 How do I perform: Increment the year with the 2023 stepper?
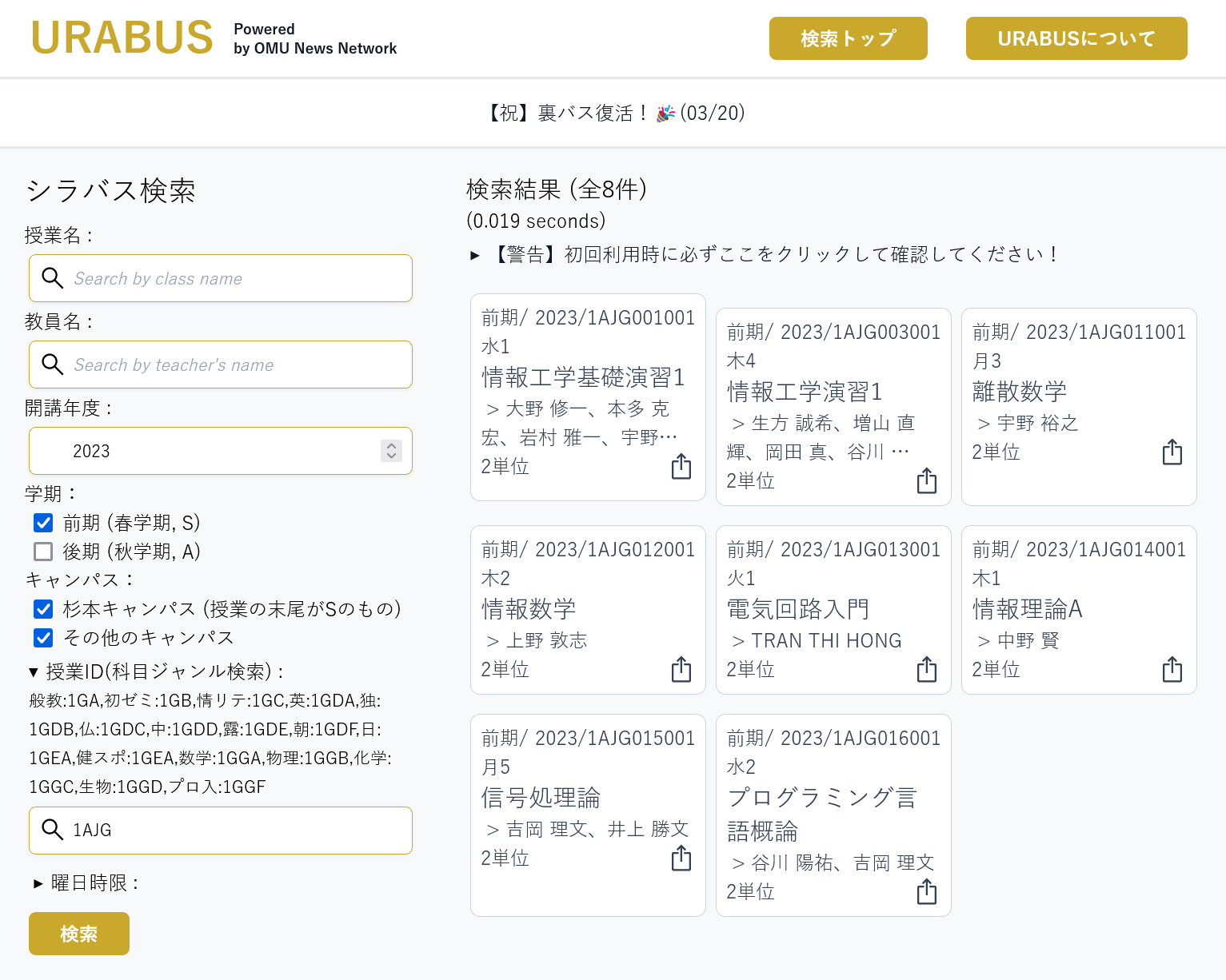(x=391, y=445)
